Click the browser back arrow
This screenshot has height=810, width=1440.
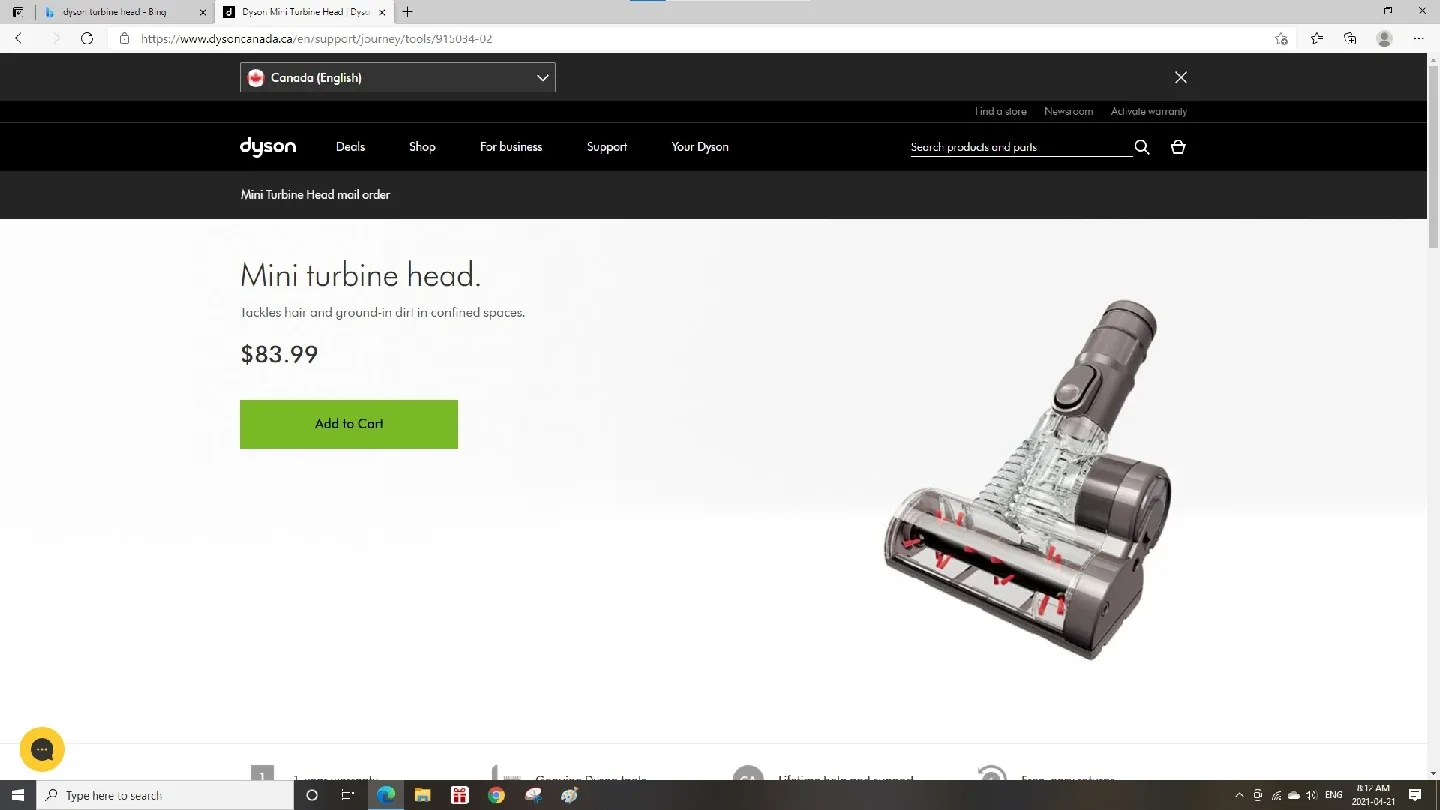pyautogui.click(x=19, y=38)
